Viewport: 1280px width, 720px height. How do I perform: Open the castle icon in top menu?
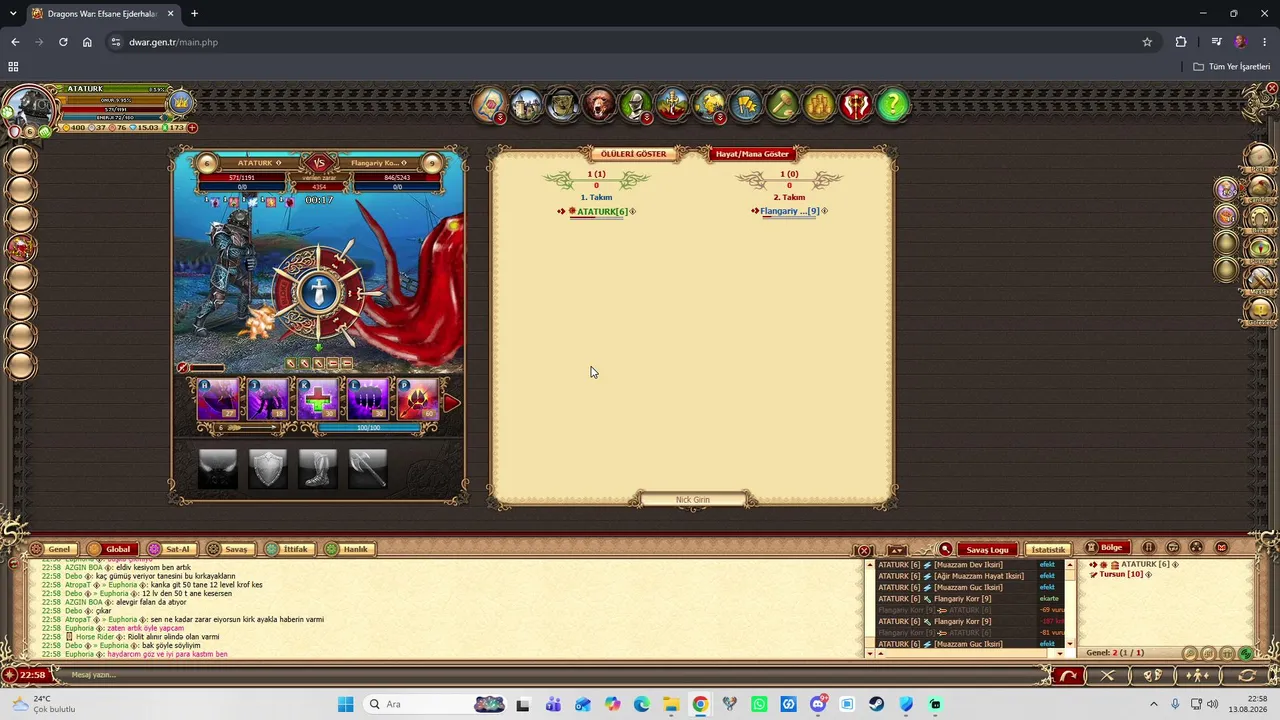(x=526, y=104)
